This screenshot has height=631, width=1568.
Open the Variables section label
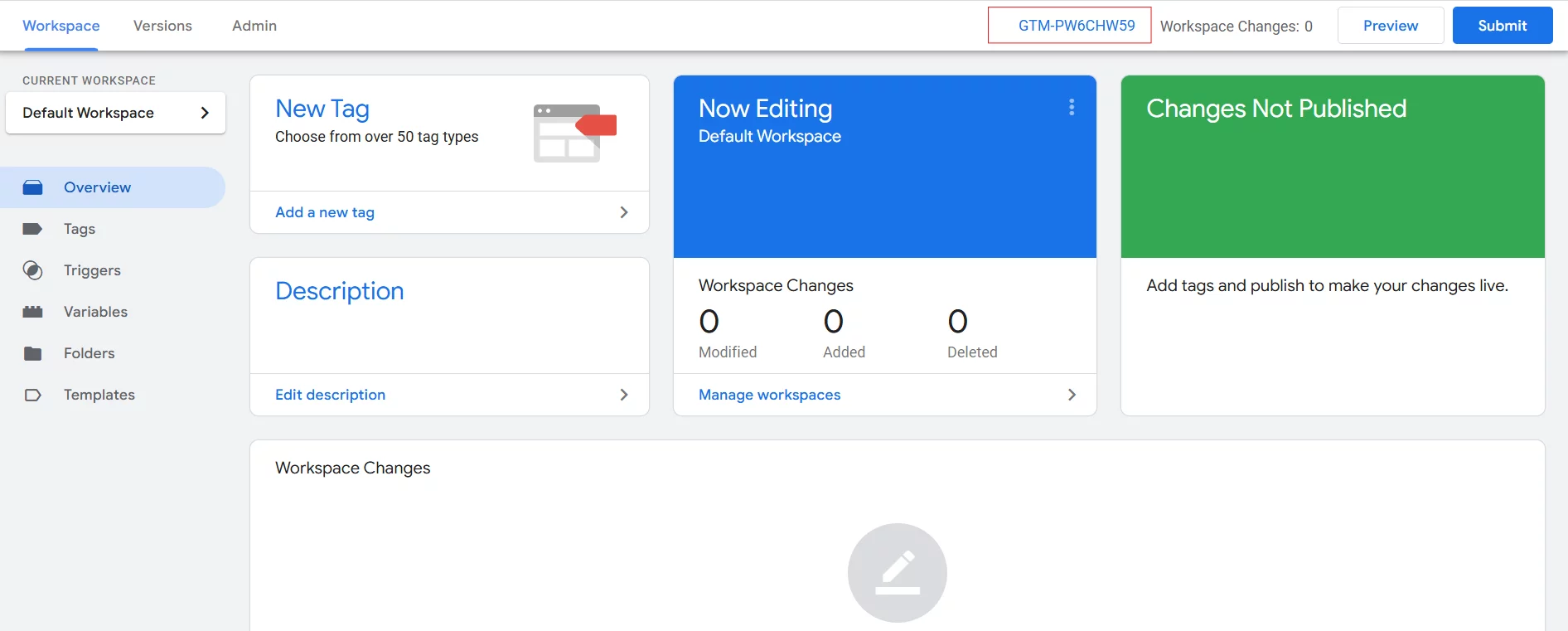[x=95, y=312]
